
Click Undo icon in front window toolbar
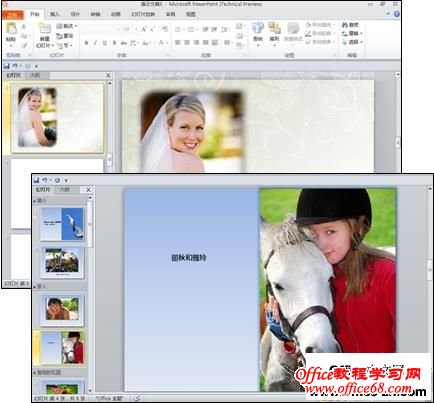(x=45, y=180)
